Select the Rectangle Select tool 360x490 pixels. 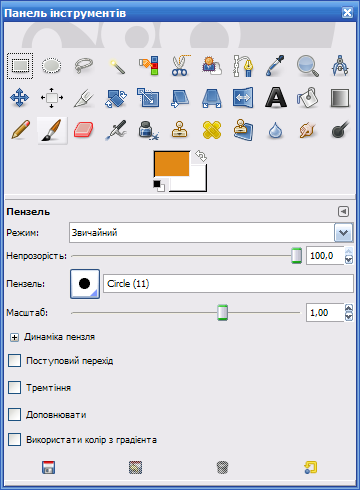[20, 66]
